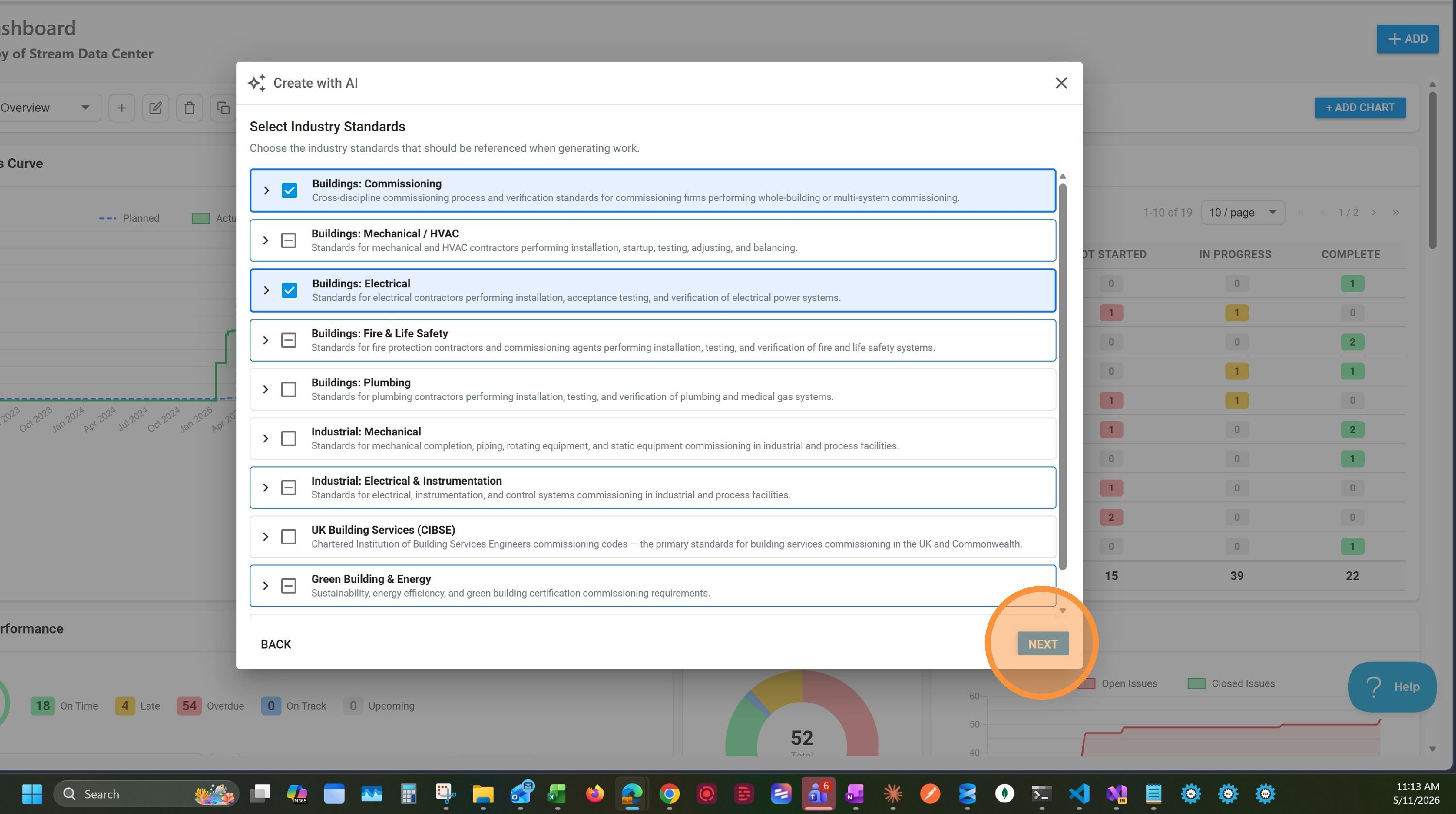Toggle the Open Issues legend swatch
Image resolution: width=1456 pixels, height=814 pixels.
1086,684
